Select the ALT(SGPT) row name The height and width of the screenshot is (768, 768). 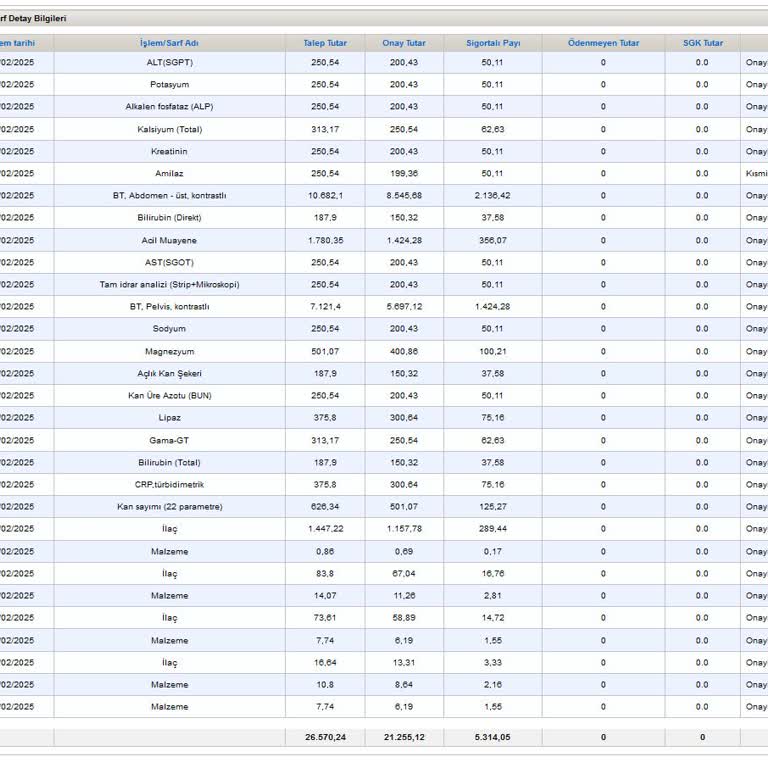[x=169, y=63]
